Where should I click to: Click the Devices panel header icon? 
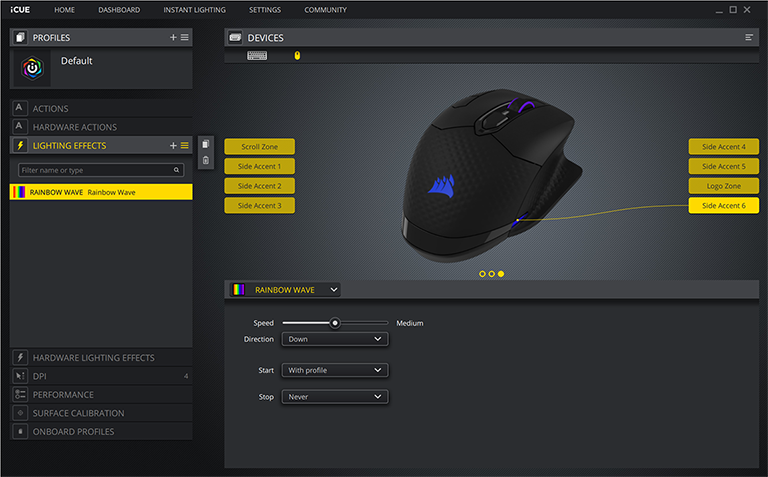(x=235, y=37)
